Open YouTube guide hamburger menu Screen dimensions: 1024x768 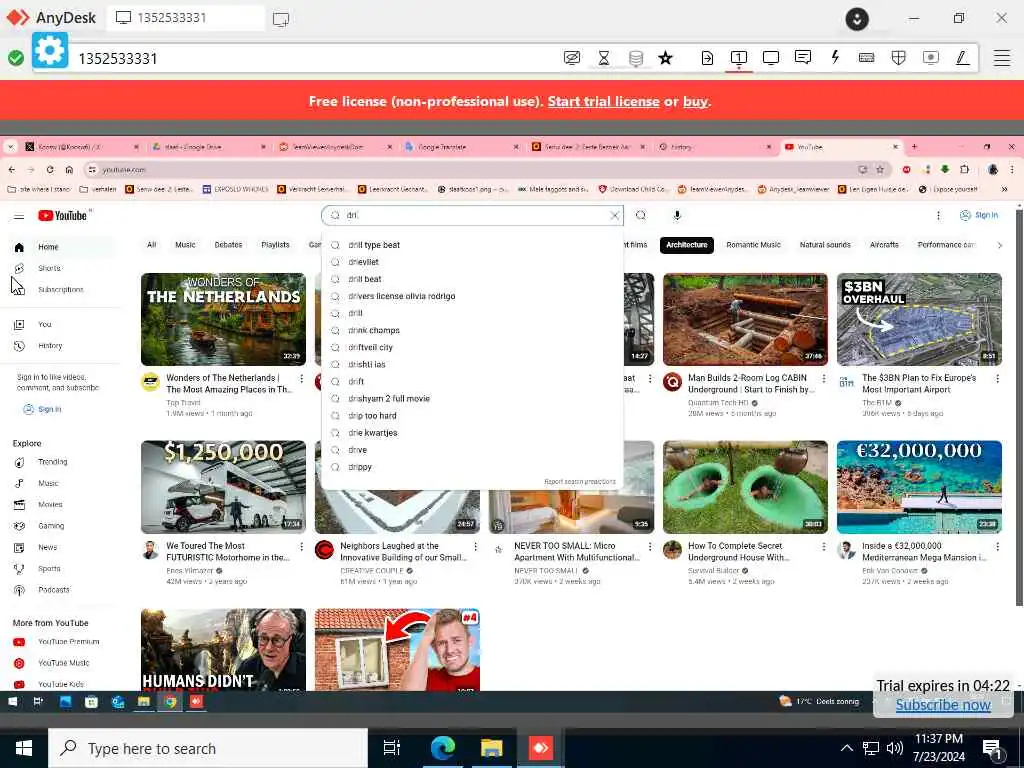tap(19, 216)
